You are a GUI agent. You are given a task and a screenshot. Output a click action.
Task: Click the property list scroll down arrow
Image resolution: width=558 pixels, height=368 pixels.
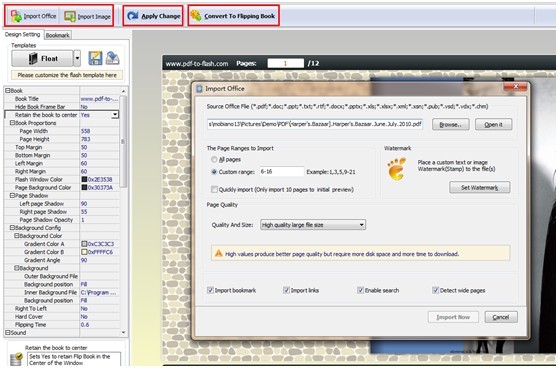point(123,332)
